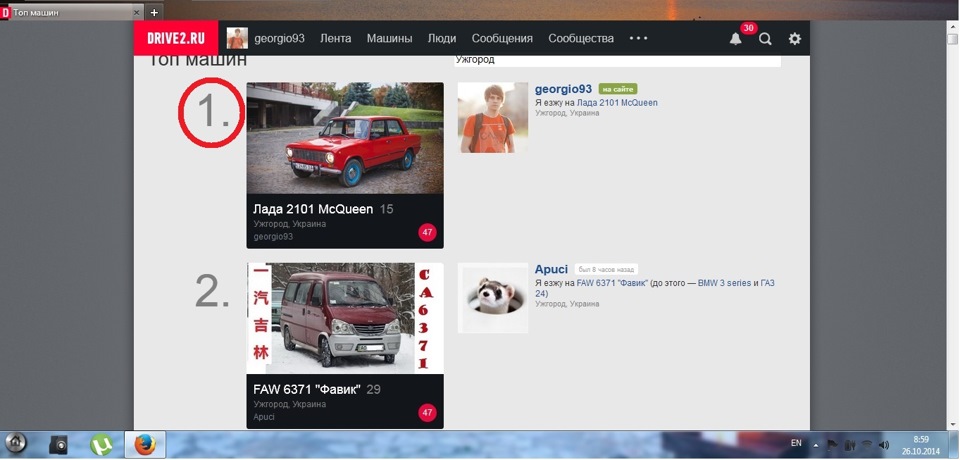Open the georgio93 profile photo
960x460 pixels.
pos(493,118)
